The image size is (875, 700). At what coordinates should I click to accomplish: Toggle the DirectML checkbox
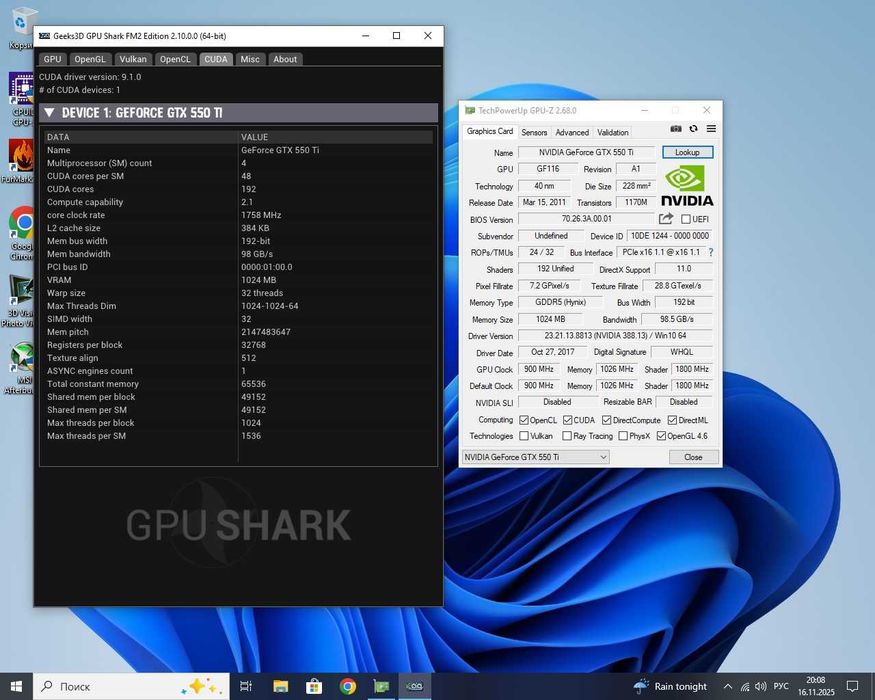[x=672, y=420]
